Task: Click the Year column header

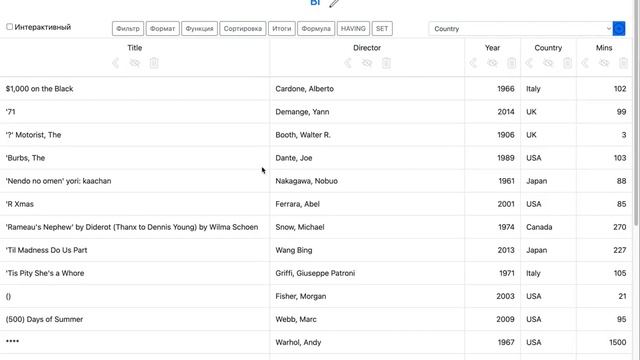Action: (492, 48)
